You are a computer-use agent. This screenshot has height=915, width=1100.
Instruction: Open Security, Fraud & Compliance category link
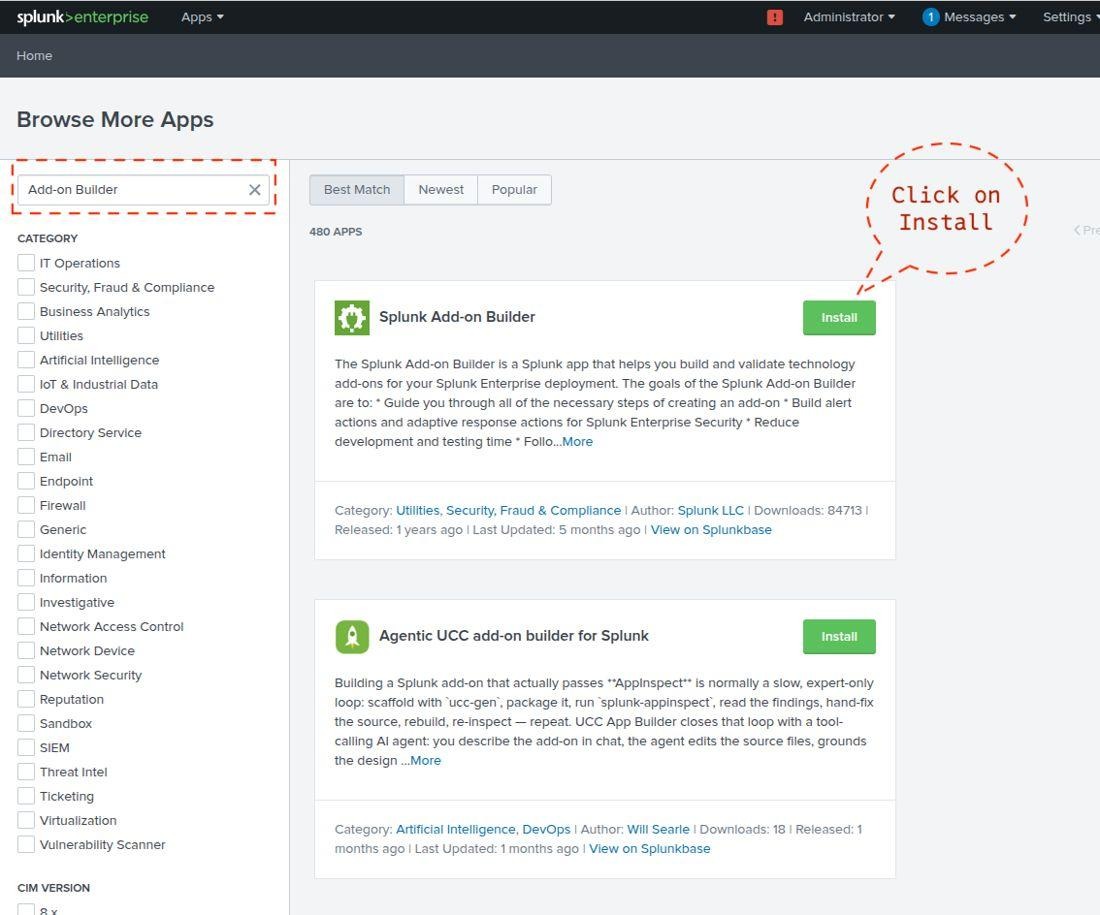coord(533,510)
